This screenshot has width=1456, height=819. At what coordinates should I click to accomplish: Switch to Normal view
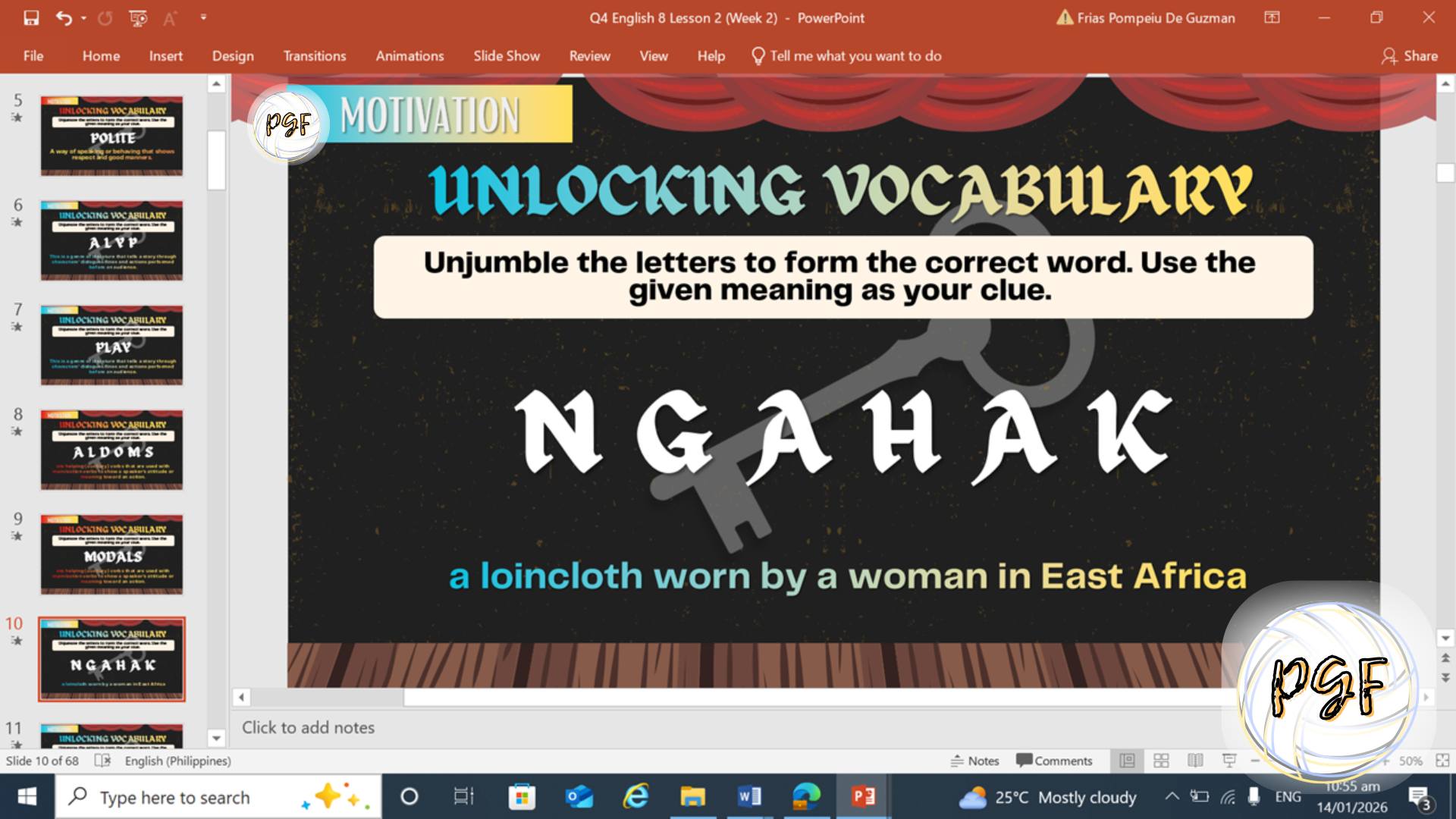coord(1127,761)
